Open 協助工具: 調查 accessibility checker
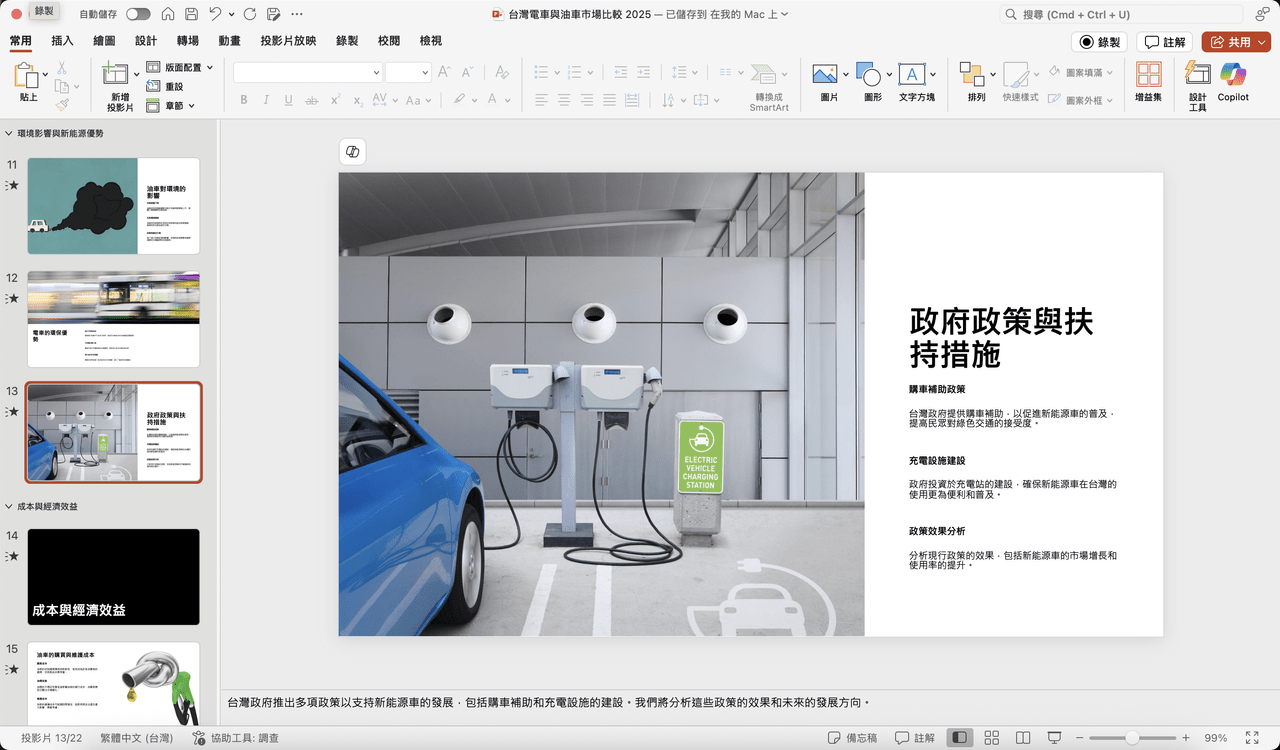 click(x=235, y=738)
